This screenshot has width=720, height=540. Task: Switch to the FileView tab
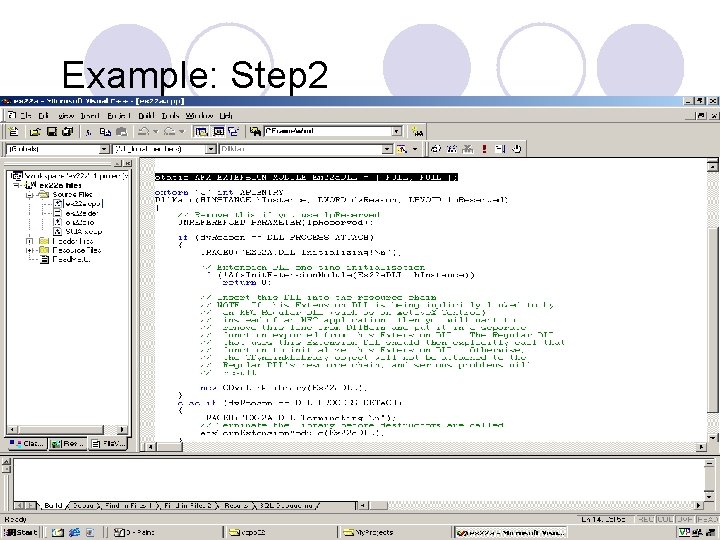point(108,444)
